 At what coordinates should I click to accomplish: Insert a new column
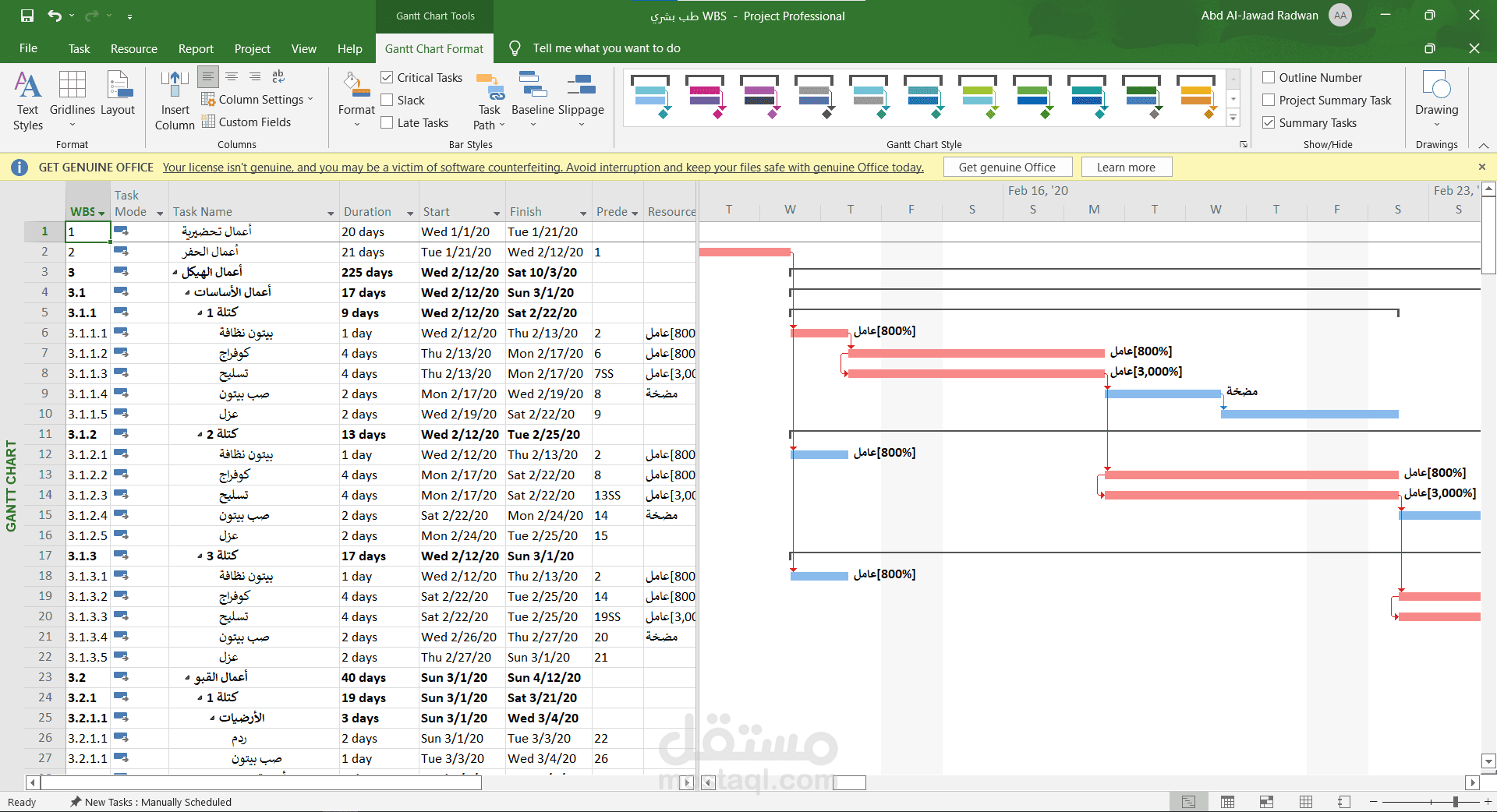pos(174,99)
